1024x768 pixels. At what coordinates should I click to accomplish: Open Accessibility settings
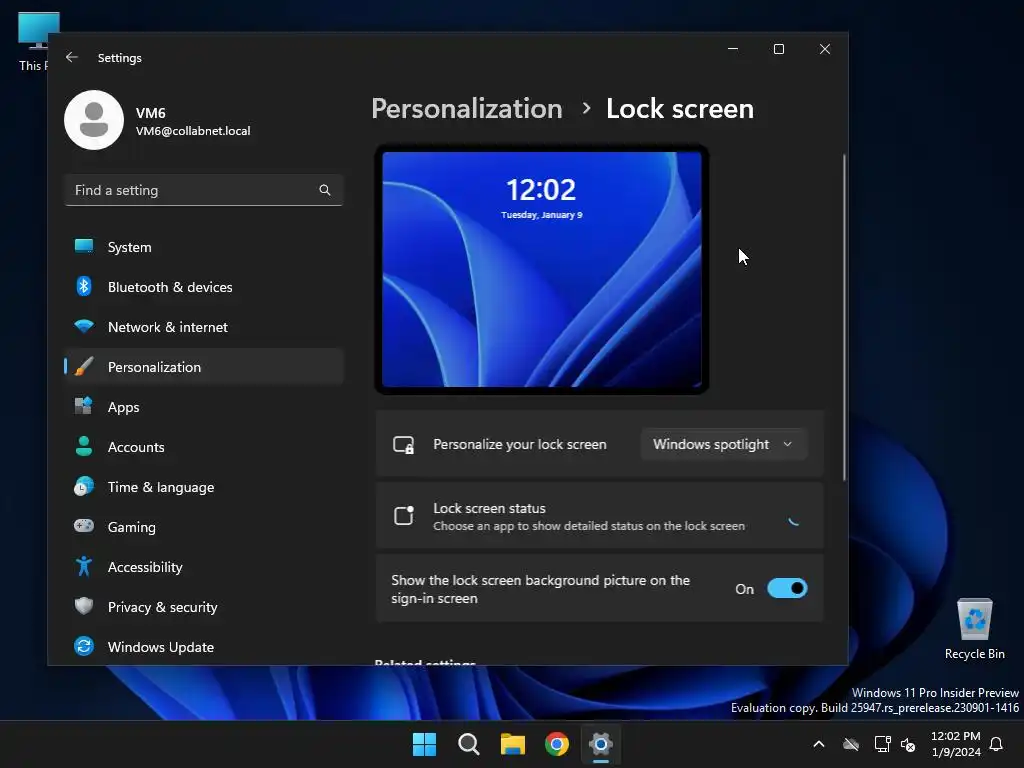click(x=204, y=567)
